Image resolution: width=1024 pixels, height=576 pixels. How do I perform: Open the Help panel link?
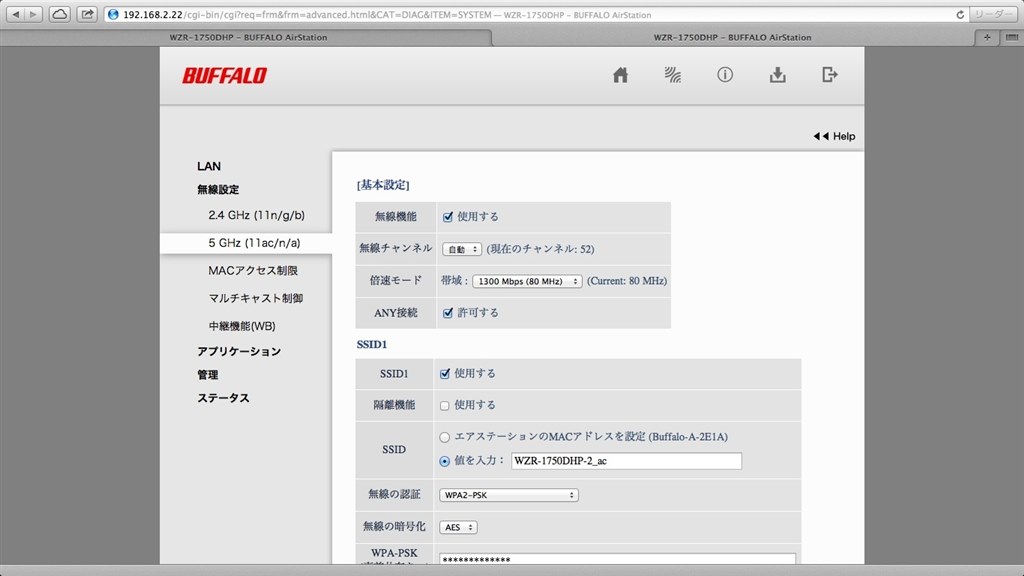point(835,136)
